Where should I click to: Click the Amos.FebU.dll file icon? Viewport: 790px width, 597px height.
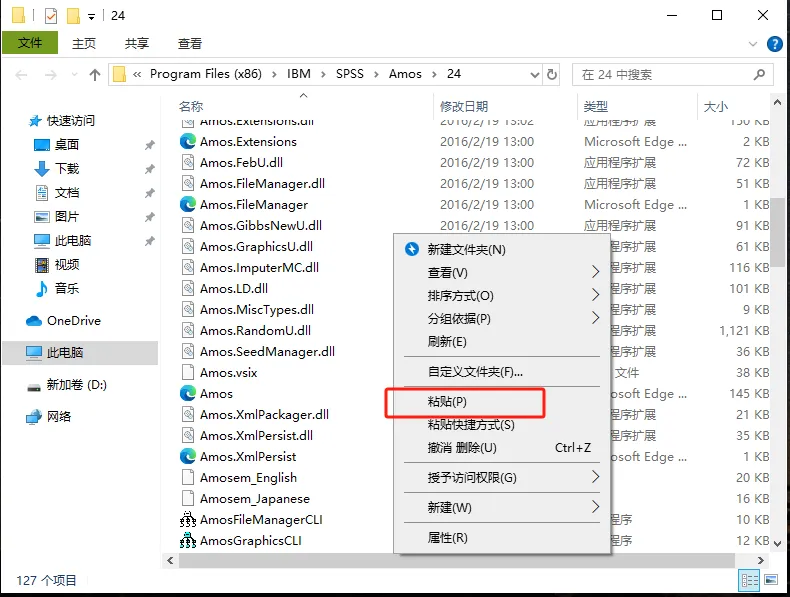188,162
